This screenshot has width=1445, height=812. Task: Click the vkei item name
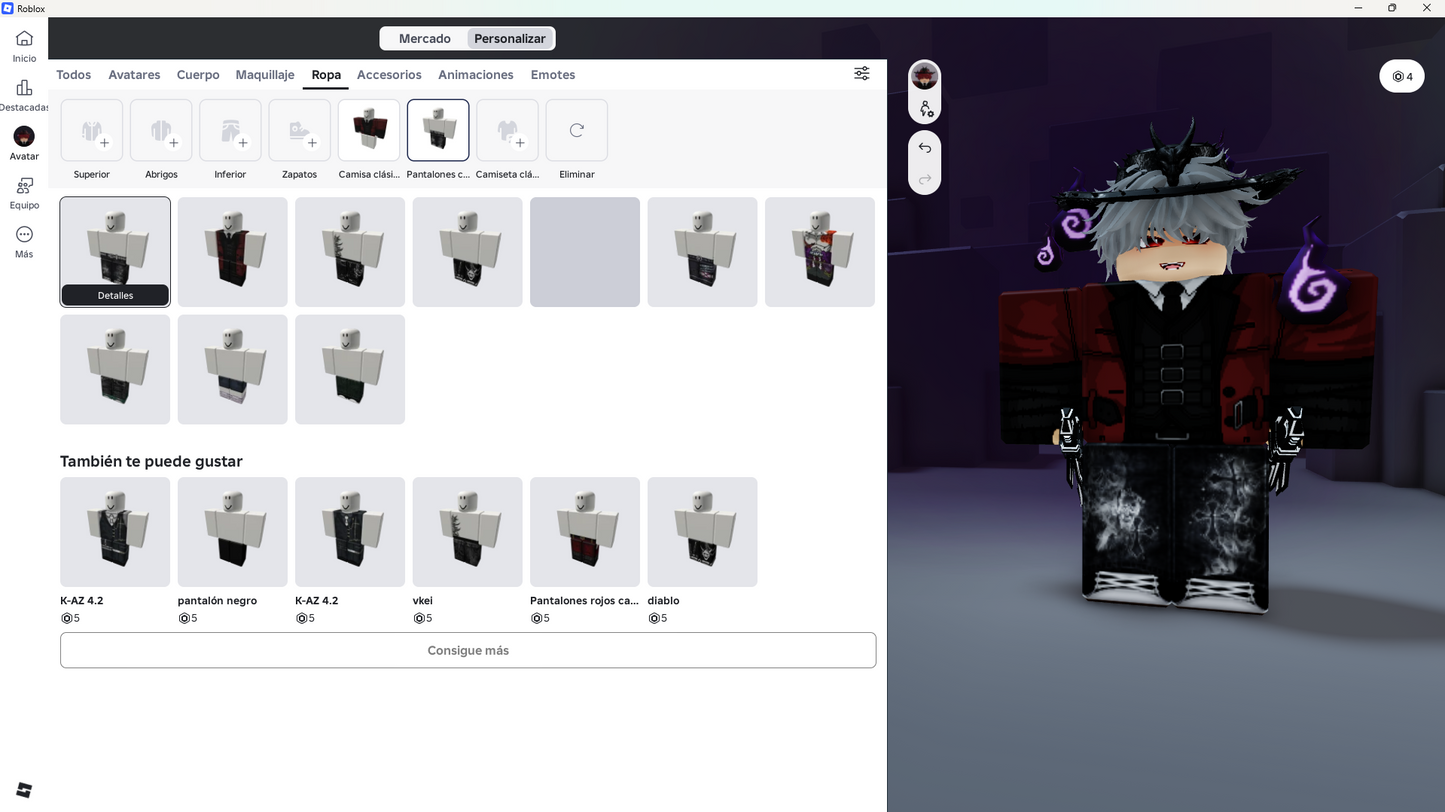click(423, 601)
